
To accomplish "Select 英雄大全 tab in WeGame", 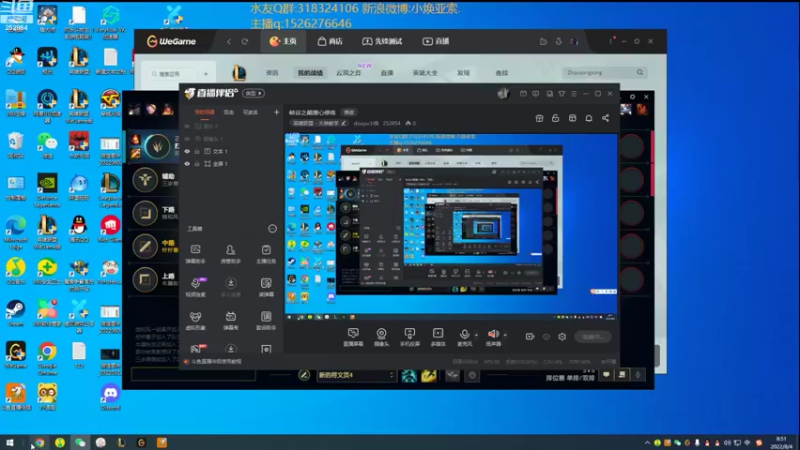I will click(425, 73).
